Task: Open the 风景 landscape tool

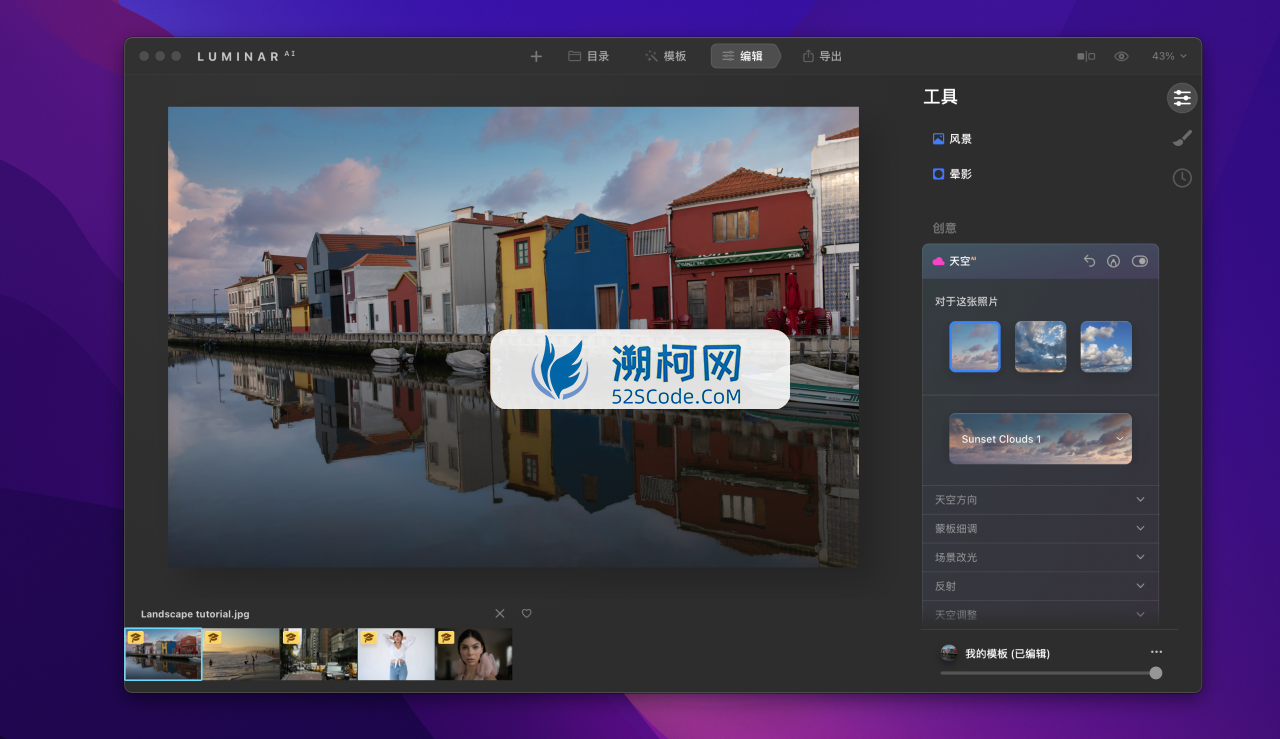Action: (x=952, y=139)
